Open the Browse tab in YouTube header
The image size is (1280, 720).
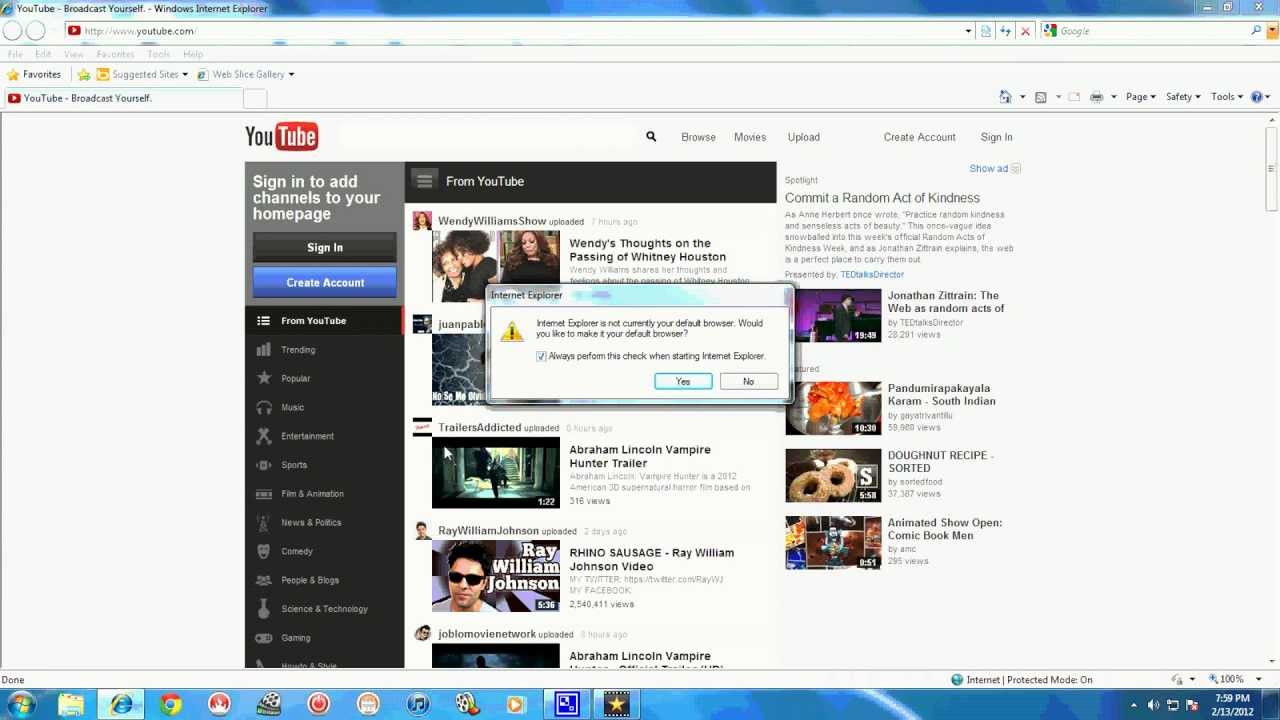(x=698, y=137)
